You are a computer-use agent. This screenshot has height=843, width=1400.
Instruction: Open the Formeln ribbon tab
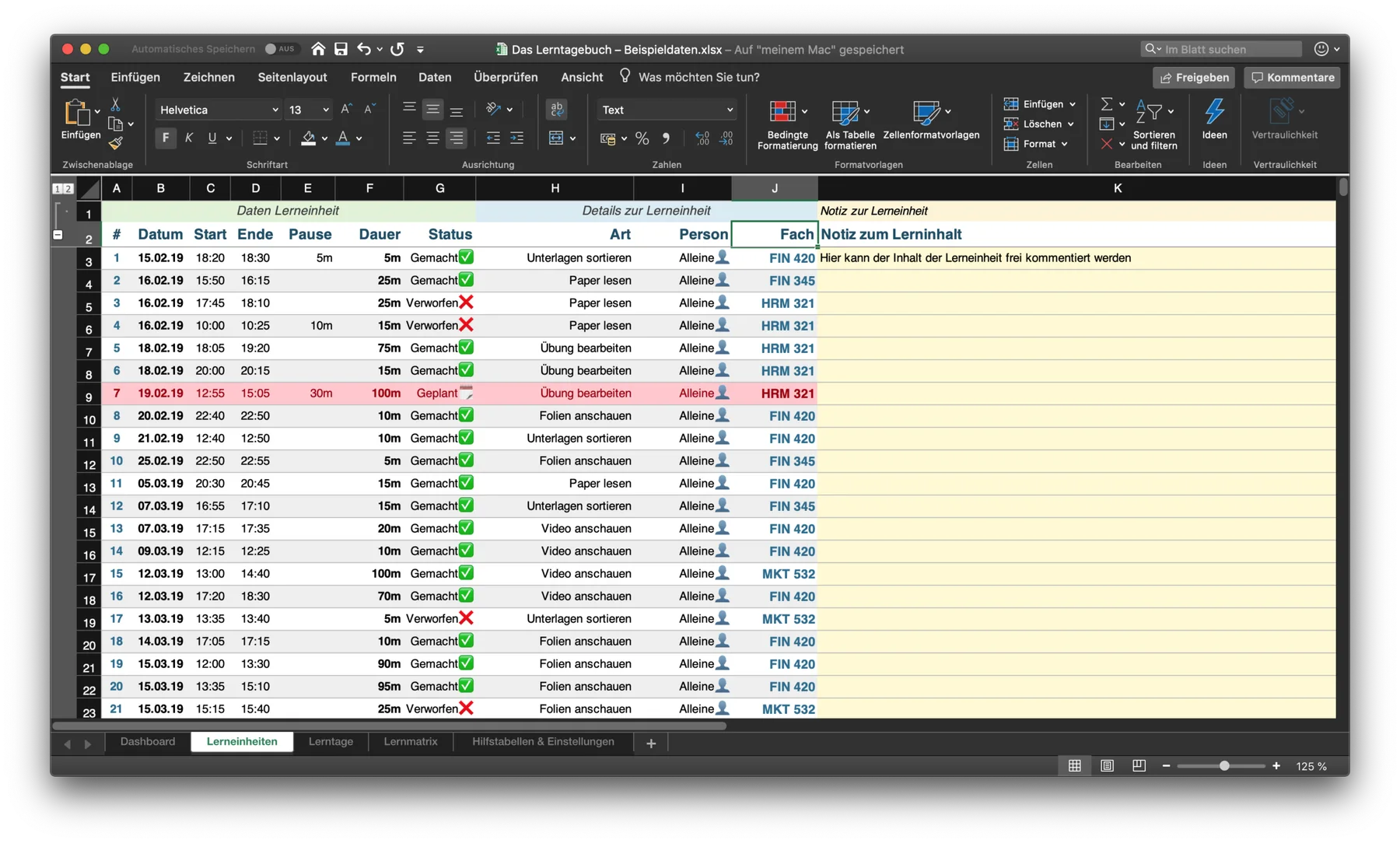[373, 77]
